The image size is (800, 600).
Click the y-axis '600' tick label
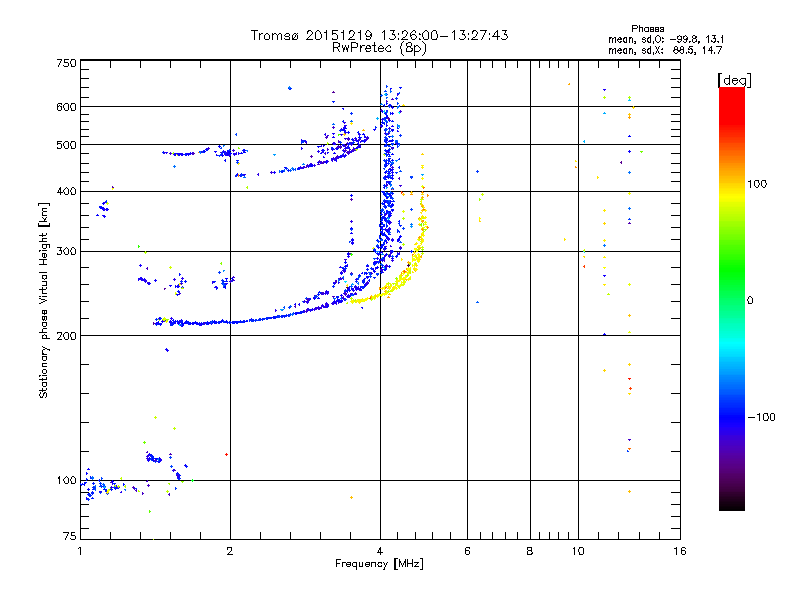(x=66, y=107)
